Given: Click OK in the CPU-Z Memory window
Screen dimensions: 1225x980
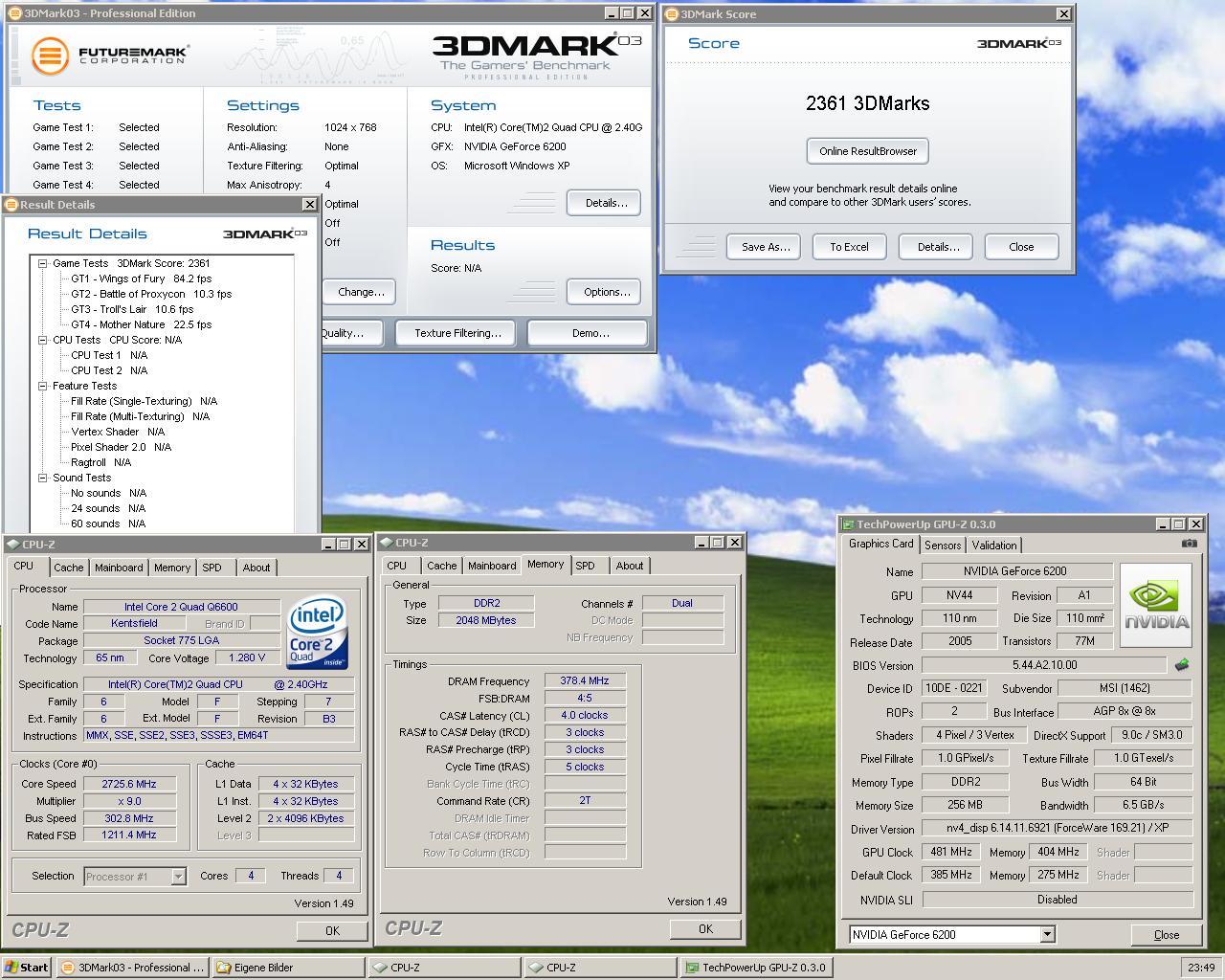Looking at the screenshot, I should (x=705, y=928).
